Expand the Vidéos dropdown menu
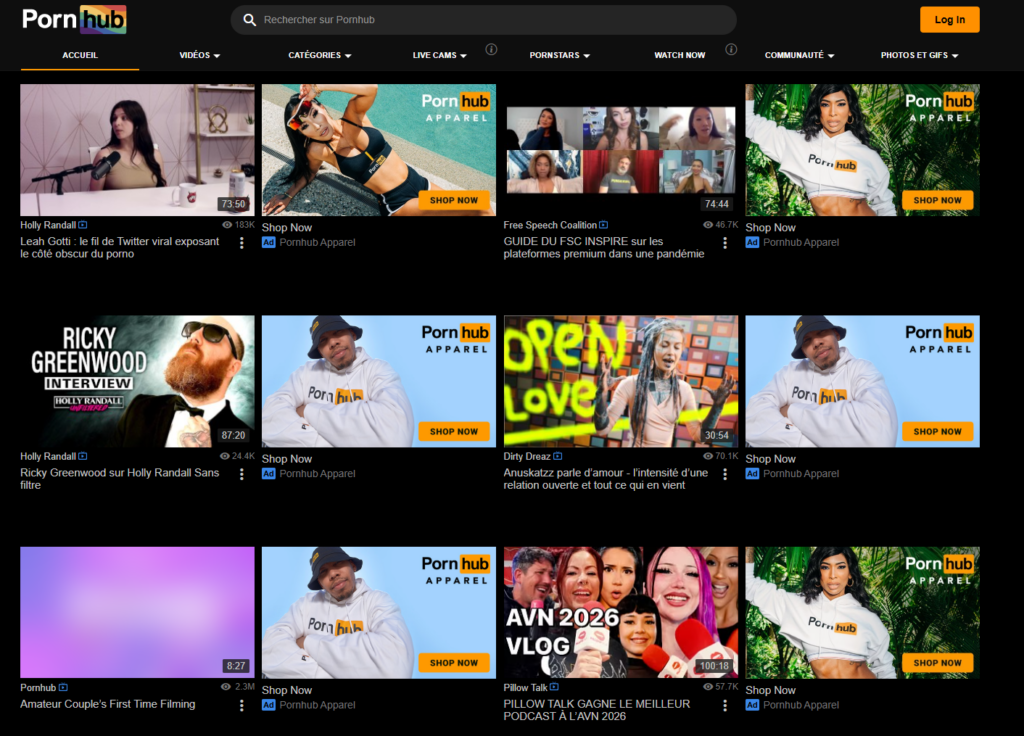Screen dimensions: 1024x736 [200, 56]
